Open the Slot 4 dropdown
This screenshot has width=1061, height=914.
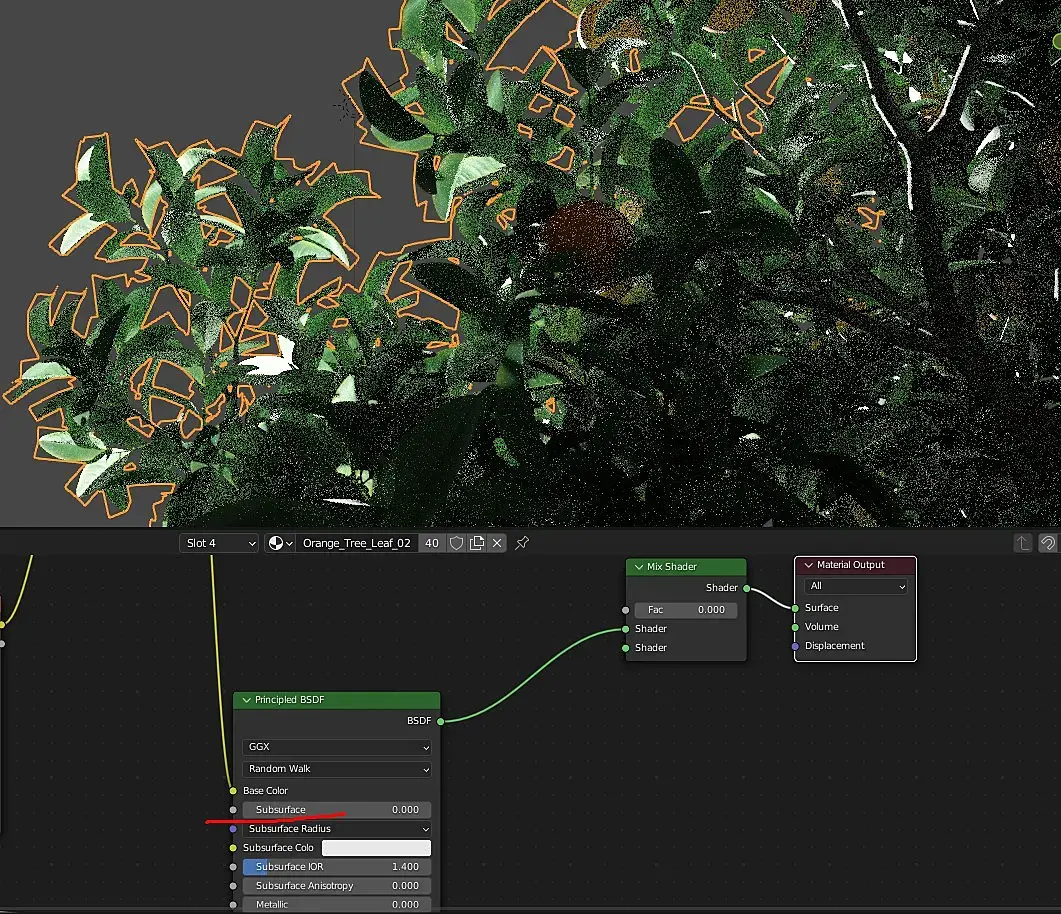point(219,543)
